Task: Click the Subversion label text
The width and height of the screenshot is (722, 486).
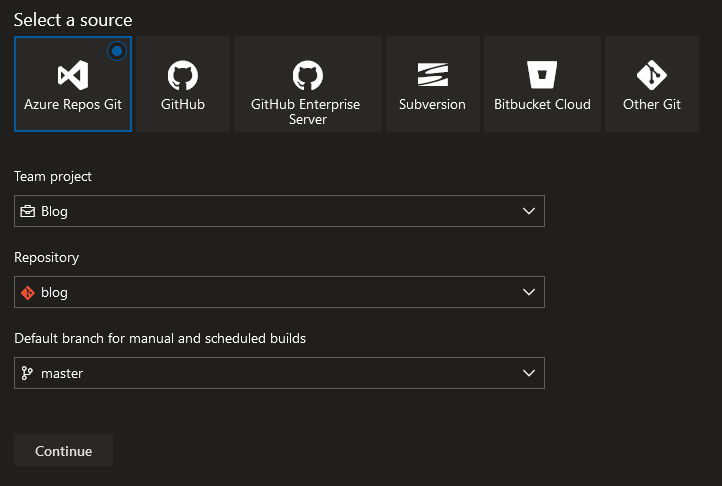Action: tap(432, 105)
